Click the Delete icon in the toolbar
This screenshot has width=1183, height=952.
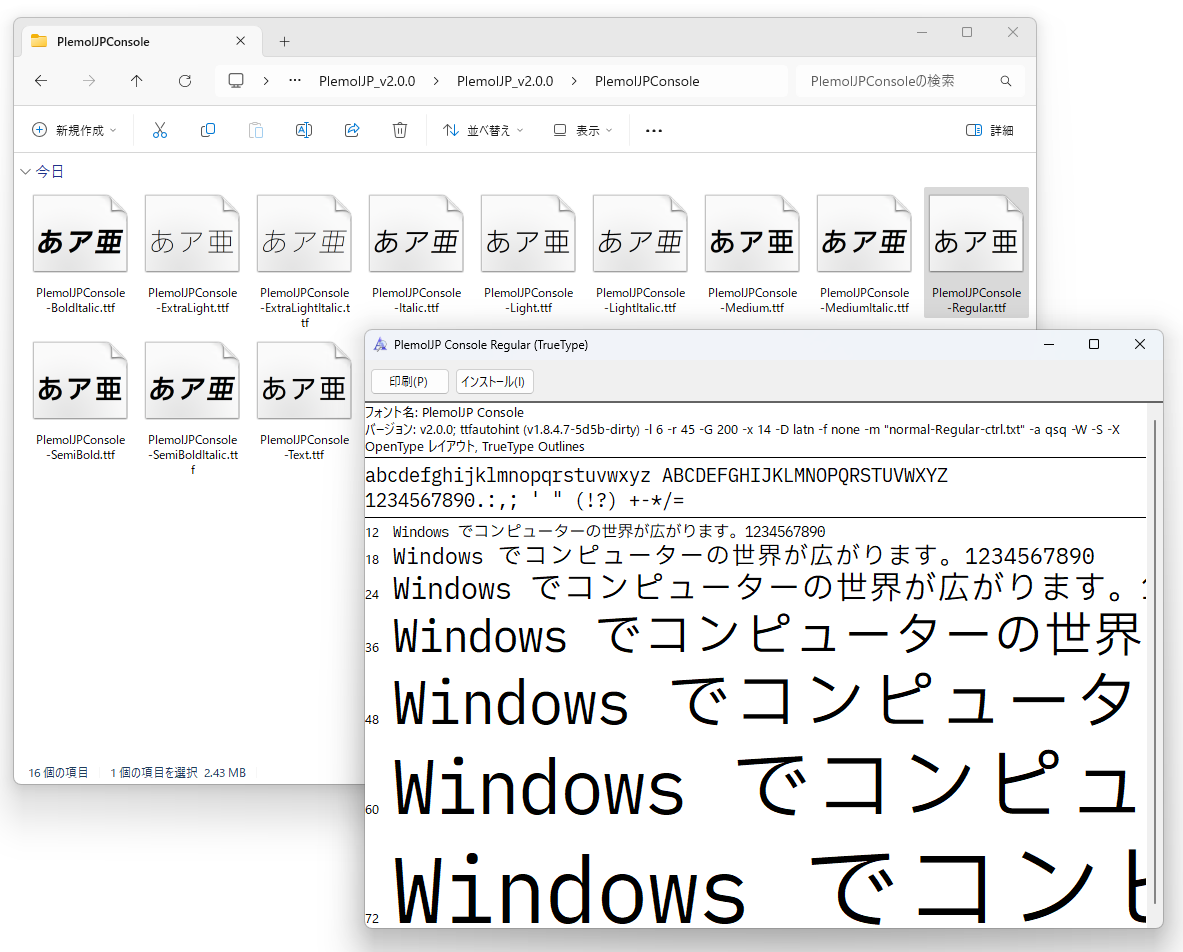click(x=400, y=129)
